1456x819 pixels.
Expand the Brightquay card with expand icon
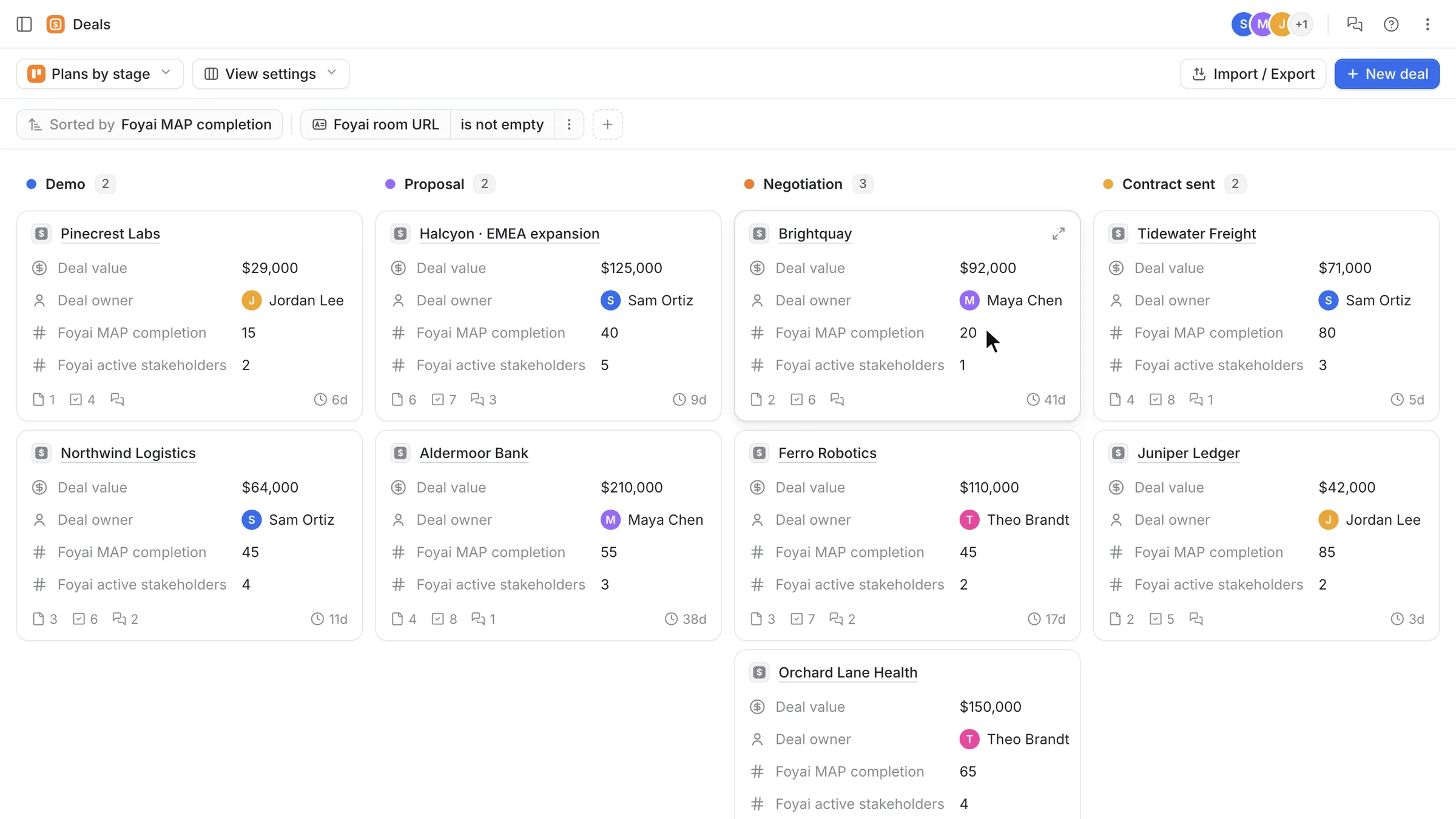[1059, 234]
